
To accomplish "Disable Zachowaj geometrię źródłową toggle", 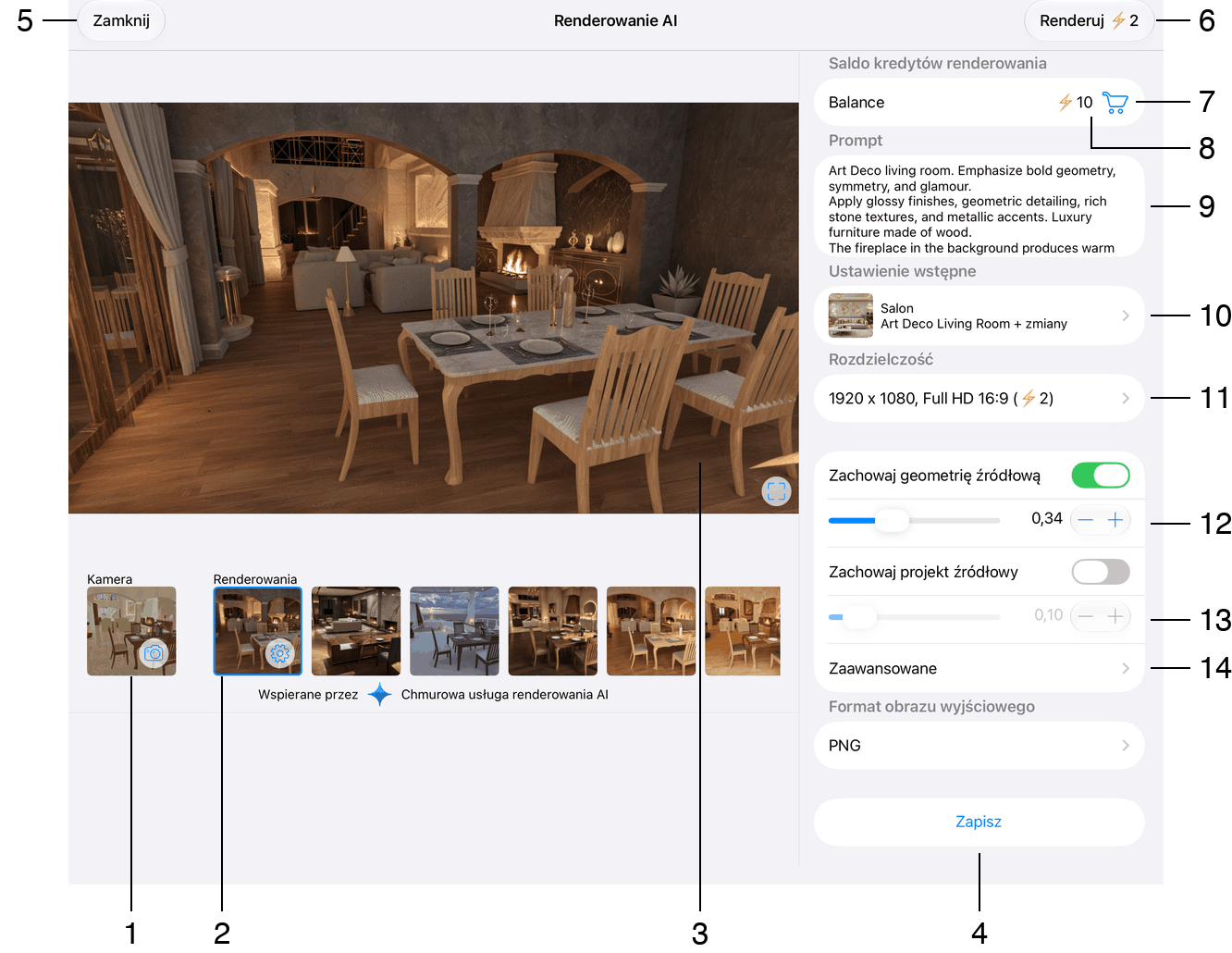I will point(1101,476).
